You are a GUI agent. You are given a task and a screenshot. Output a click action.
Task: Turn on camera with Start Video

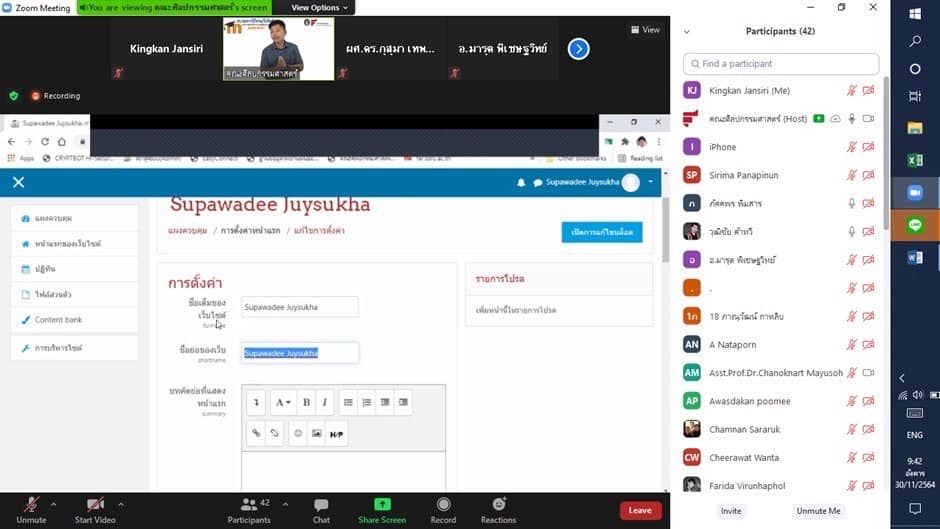click(x=95, y=509)
